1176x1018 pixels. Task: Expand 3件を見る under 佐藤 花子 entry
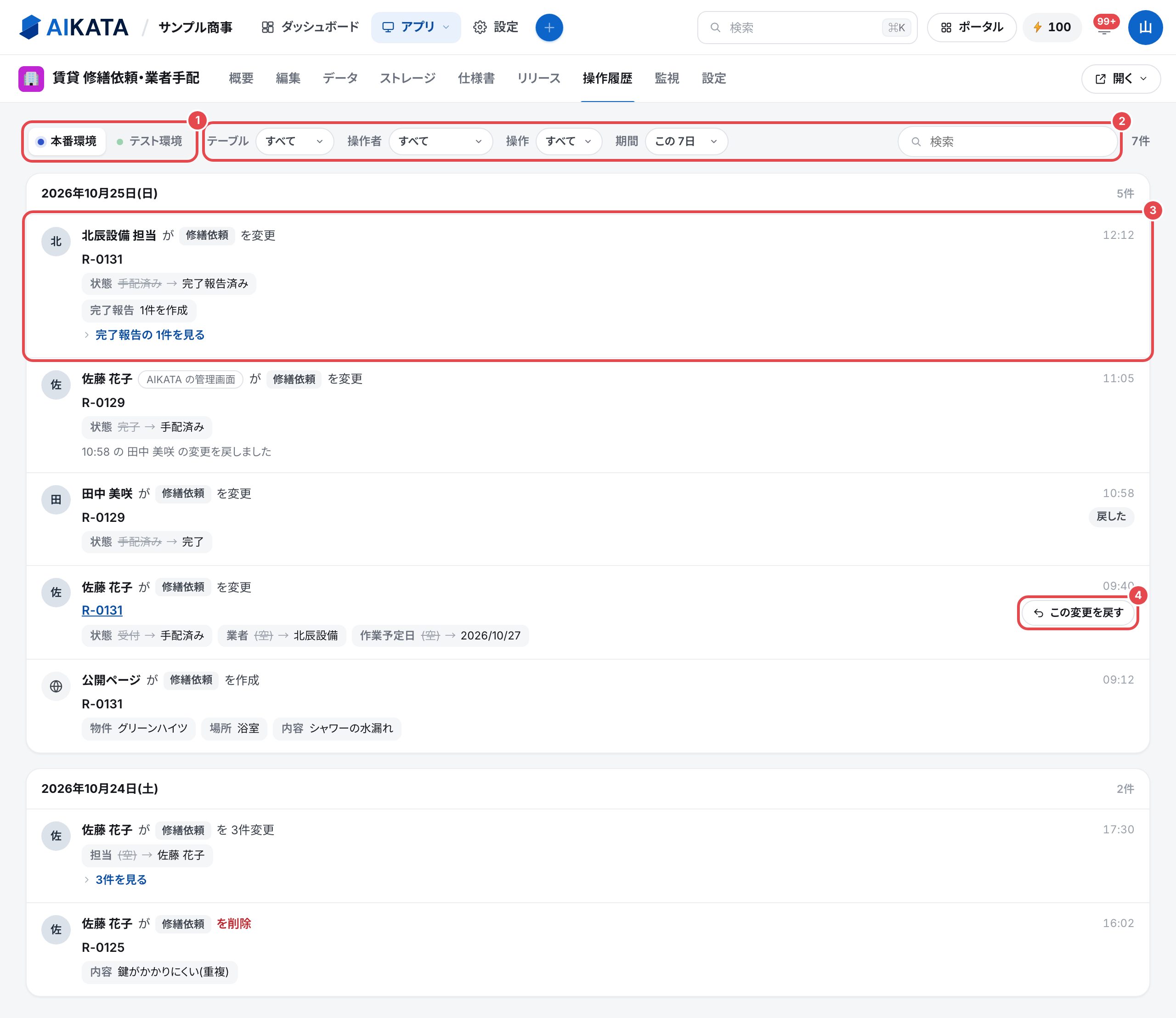(115, 880)
